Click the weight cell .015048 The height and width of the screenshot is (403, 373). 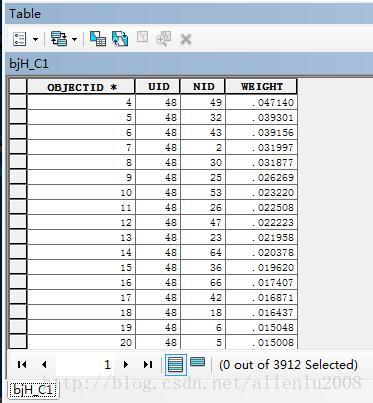tap(261, 327)
